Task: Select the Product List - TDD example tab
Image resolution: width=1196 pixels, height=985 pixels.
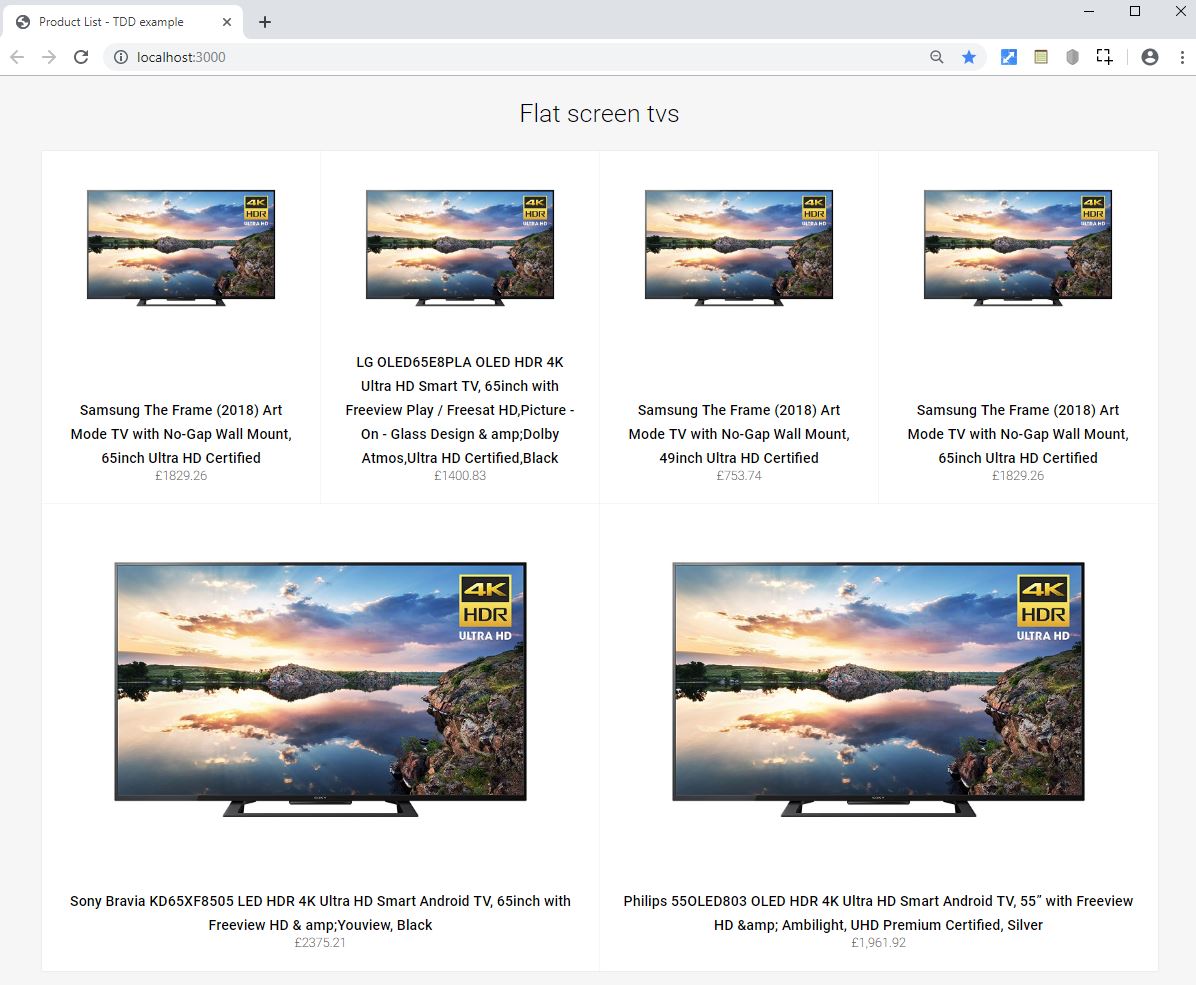Action: coord(122,22)
